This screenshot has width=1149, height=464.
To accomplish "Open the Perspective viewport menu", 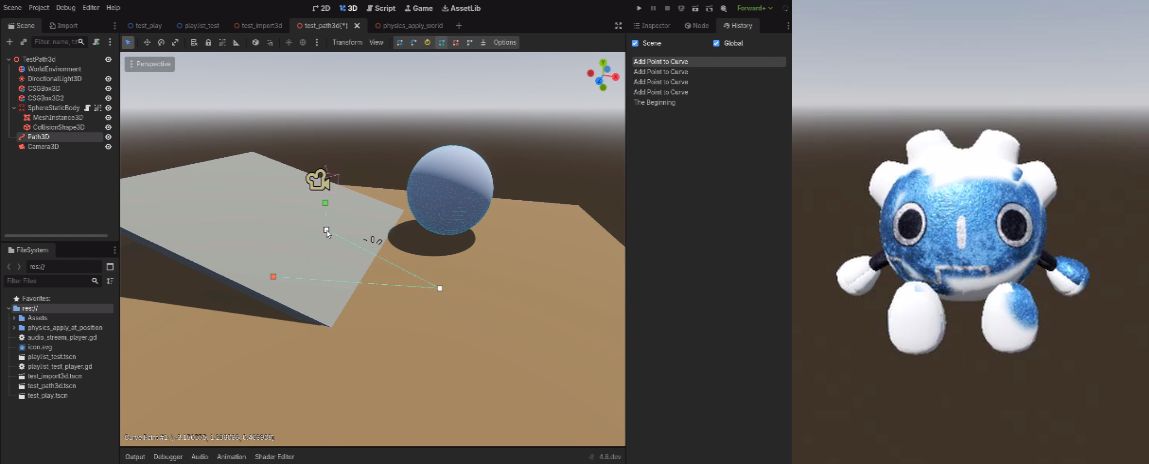I will 150,64.
